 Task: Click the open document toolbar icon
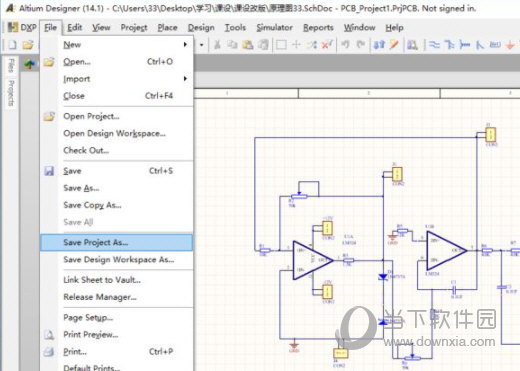coord(28,45)
